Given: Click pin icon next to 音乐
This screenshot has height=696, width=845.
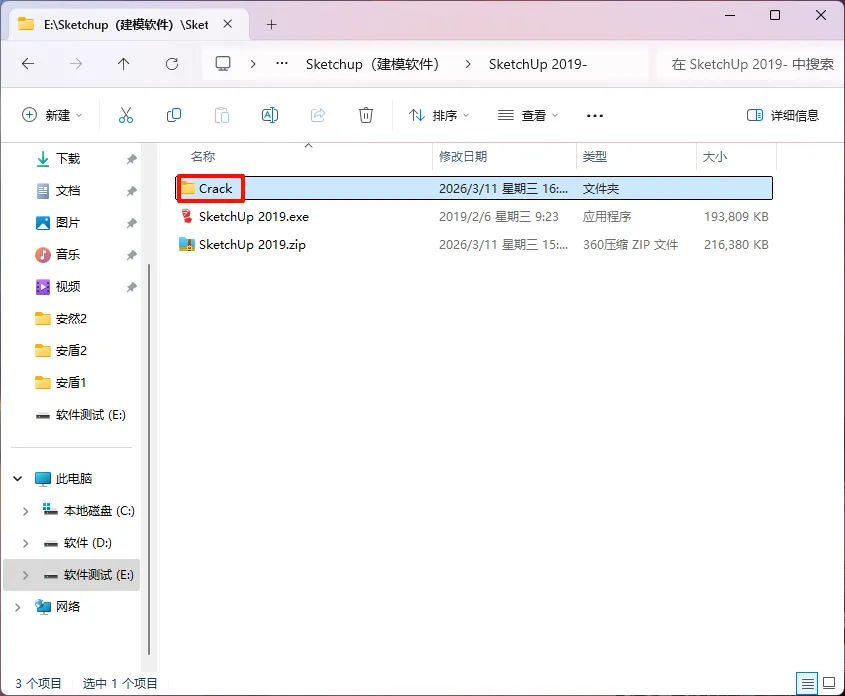Looking at the screenshot, I should point(131,255).
